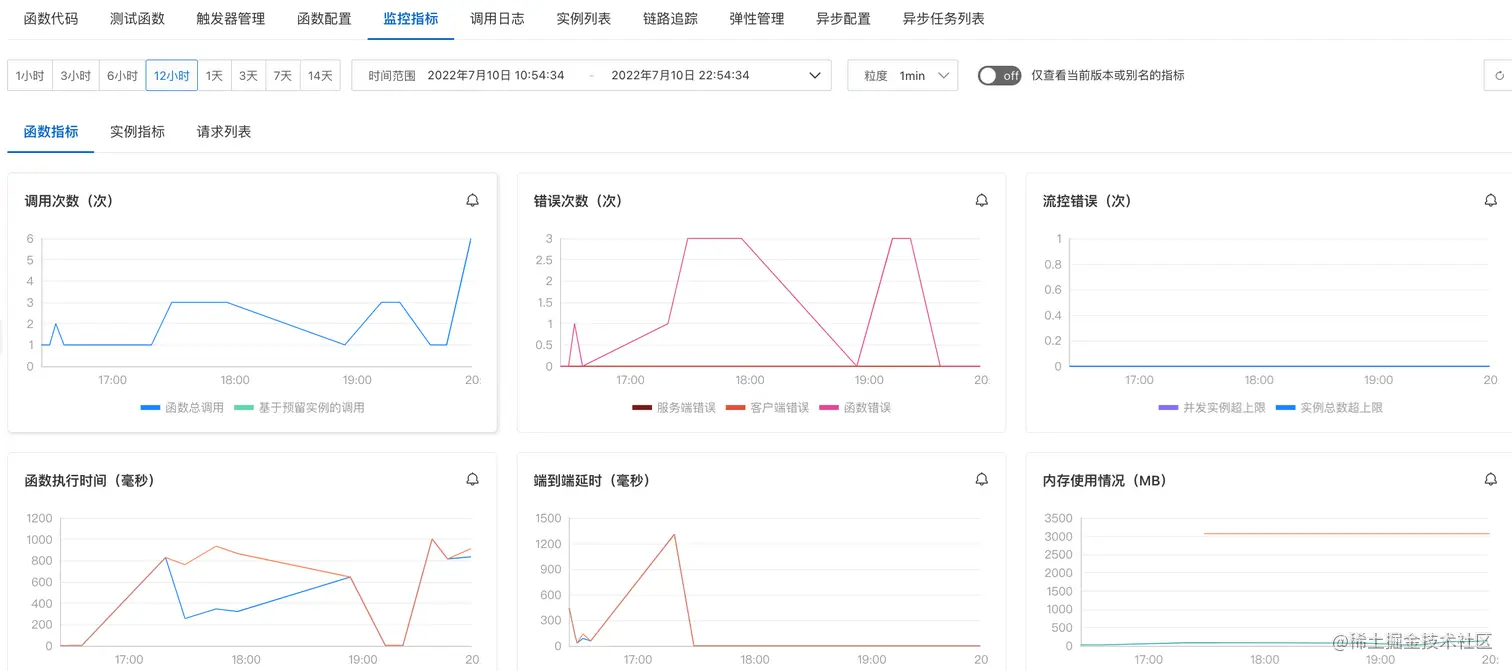Click the start time 2022年7月10日 10:54:34
Viewport: 1512px width, 671px height.
(x=496, y=76)
